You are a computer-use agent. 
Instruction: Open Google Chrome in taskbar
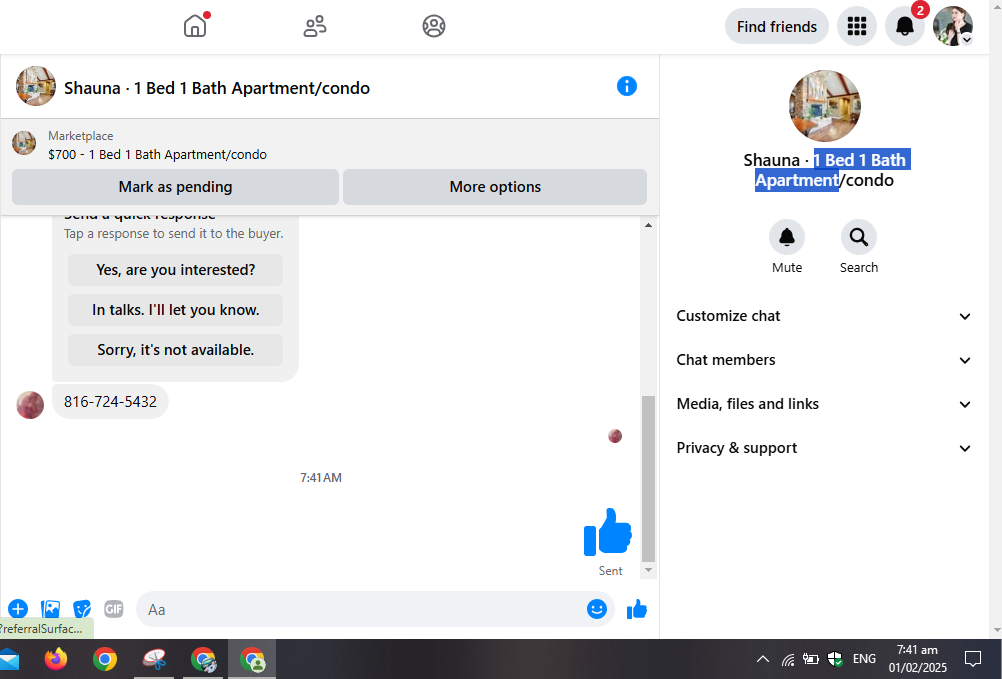click(105, 659)
